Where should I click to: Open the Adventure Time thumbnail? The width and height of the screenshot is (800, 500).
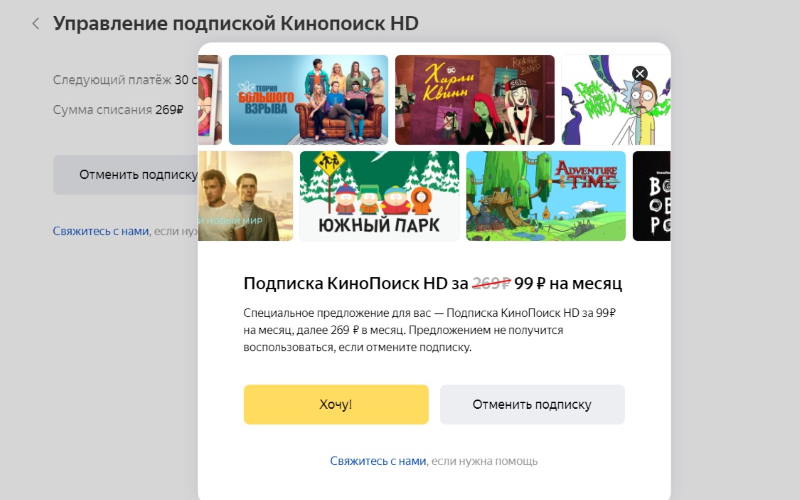(x=546, y=196)
